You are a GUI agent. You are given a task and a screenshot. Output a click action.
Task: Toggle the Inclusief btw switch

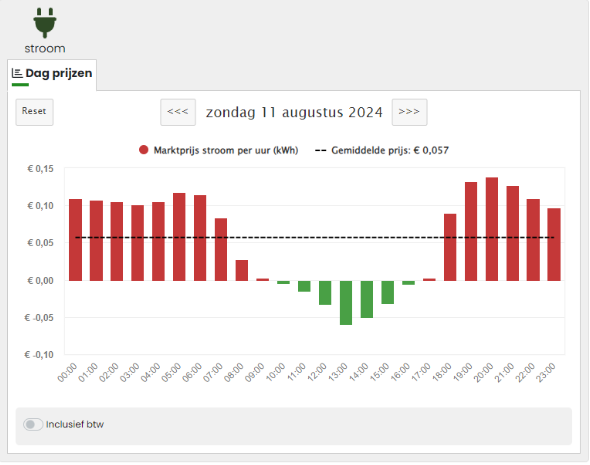click(x=33, y=424)
